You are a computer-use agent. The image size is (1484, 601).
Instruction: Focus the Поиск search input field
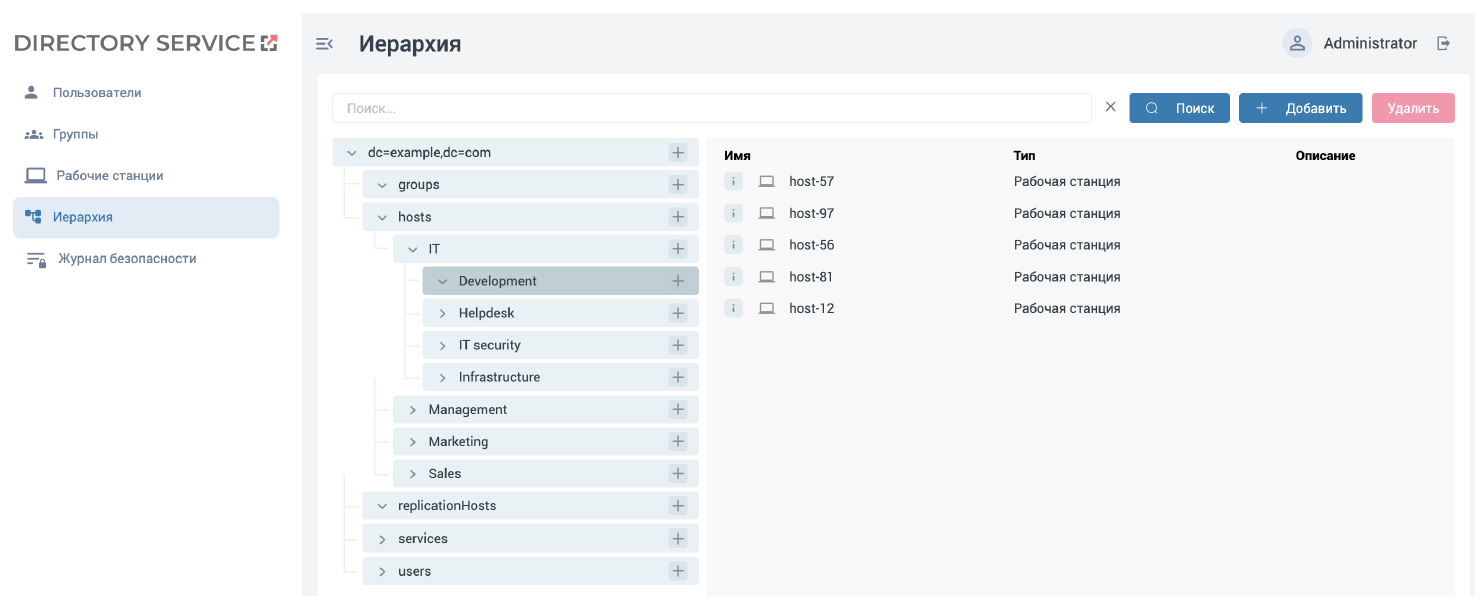click(x=711, y=108)
